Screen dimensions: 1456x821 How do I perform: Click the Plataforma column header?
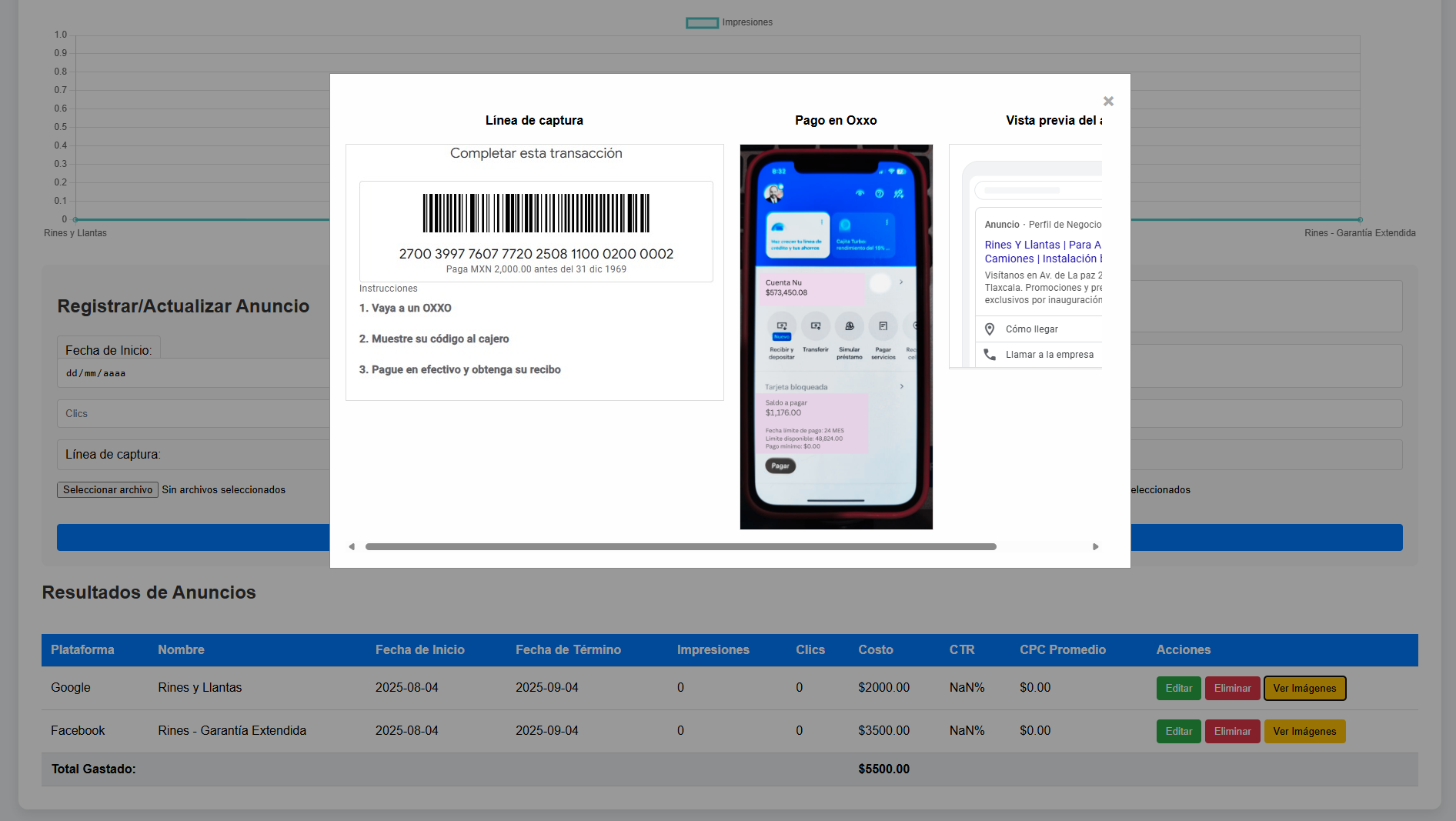click(82, 650)
